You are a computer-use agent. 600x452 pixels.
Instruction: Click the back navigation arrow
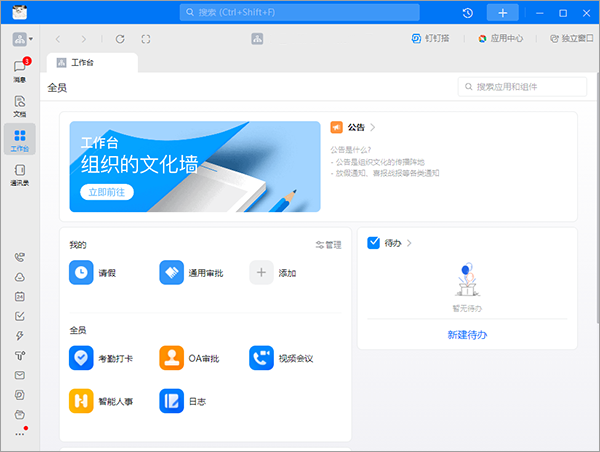(58, 39)
